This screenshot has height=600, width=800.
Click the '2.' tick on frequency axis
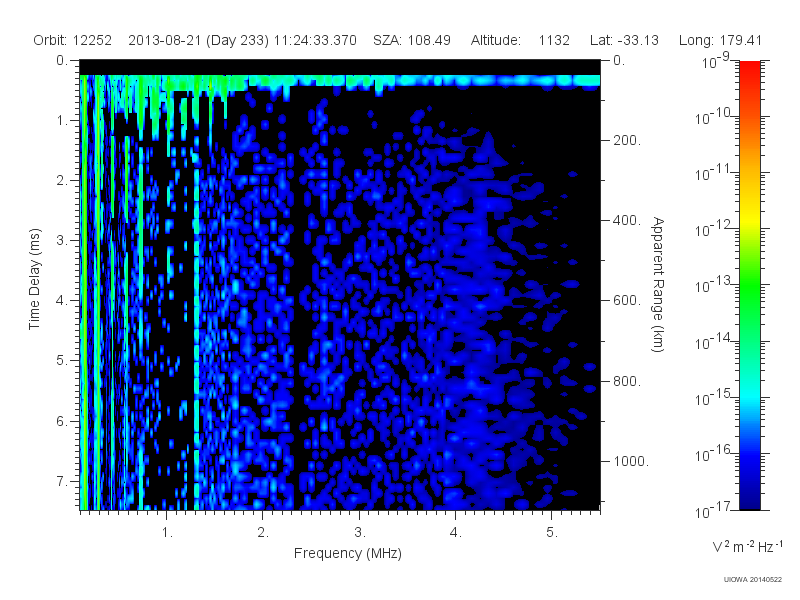[x=263, y=533]
